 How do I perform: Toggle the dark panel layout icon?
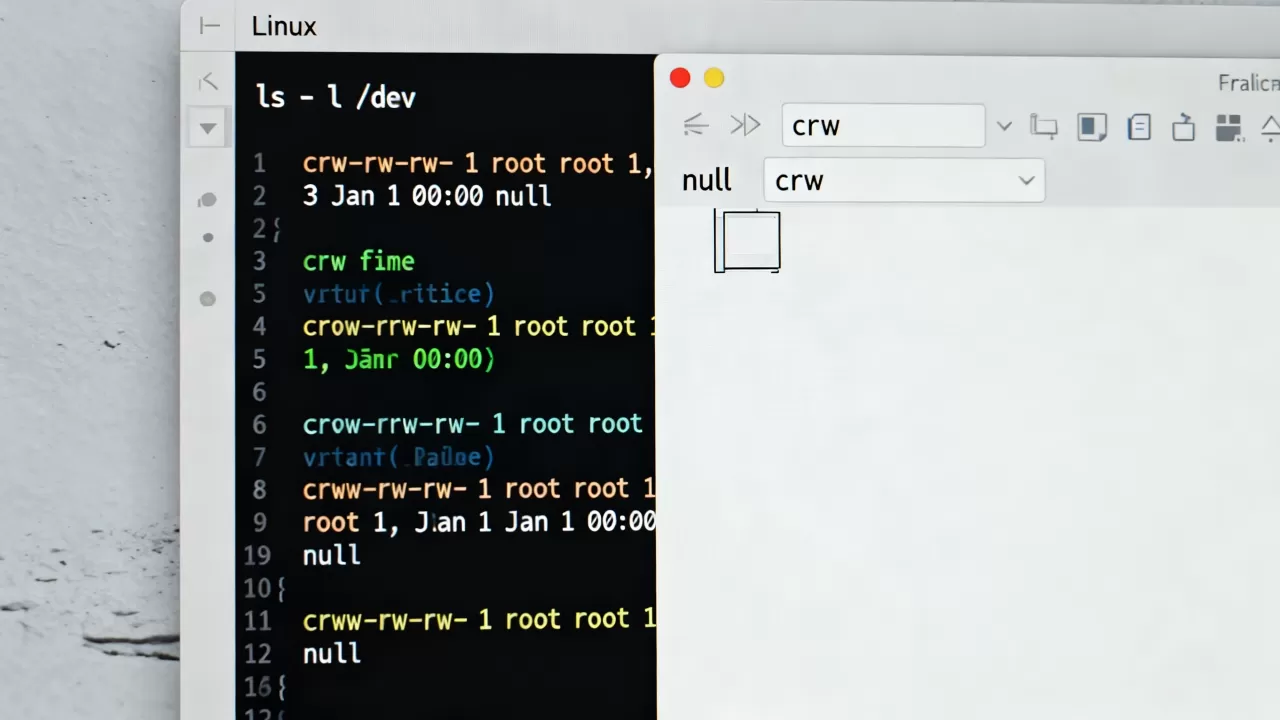(1091, 127)
